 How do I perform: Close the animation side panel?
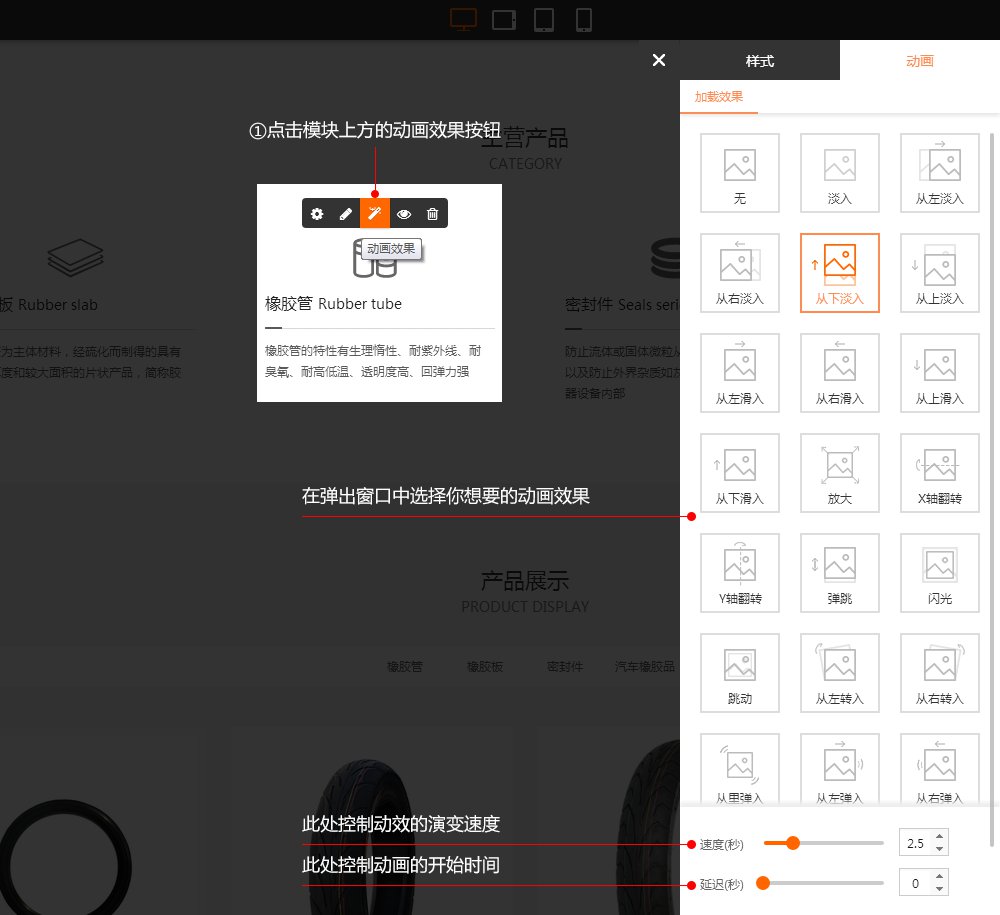658,60
